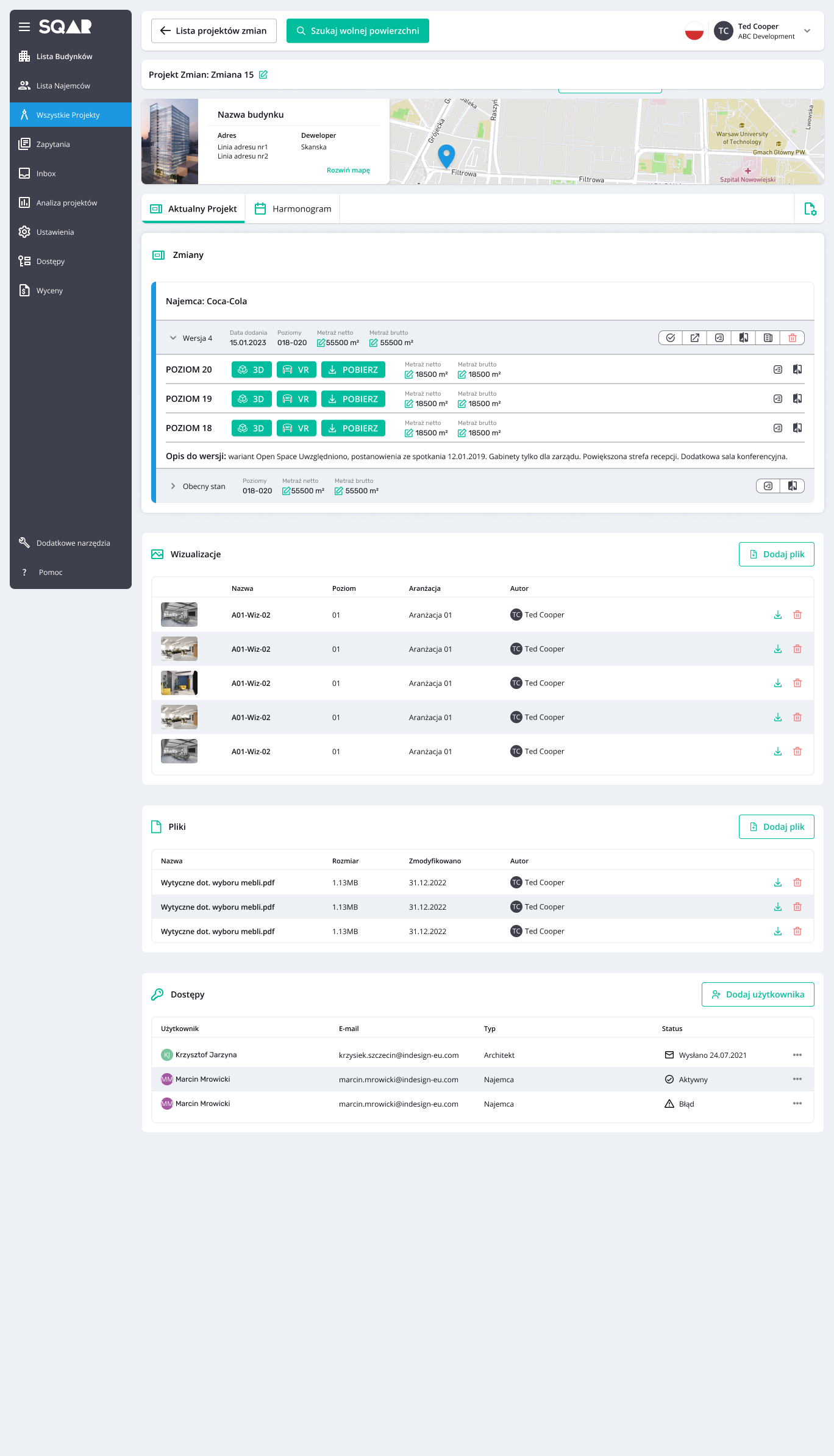Open Wersja 4 via the external link icon
This screenshot has height=1456, width=834.
695,338
